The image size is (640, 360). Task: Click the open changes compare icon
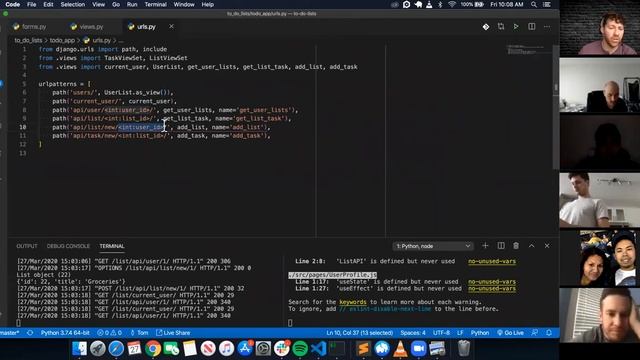tap(501, 27)
